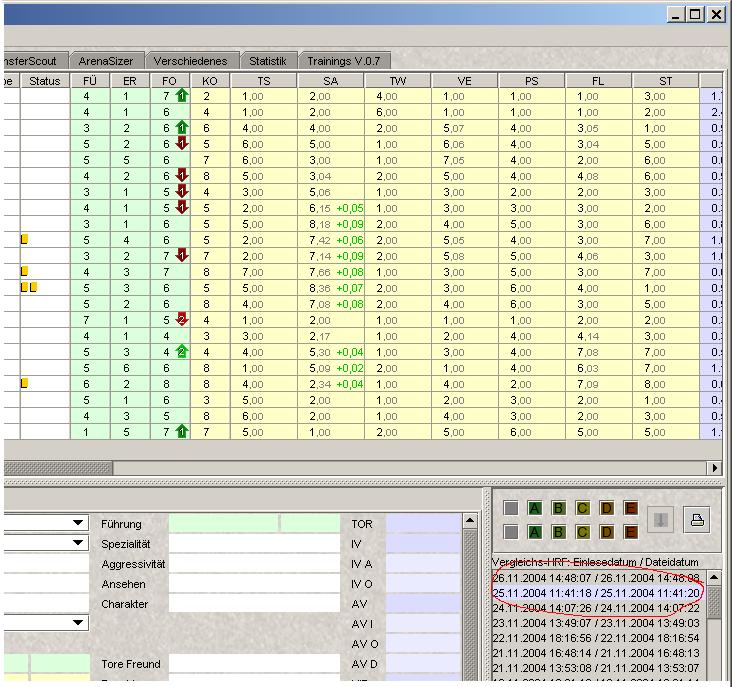732x687 pixels.
Task: Select group E in upper group row
Action: pos(631,508)
